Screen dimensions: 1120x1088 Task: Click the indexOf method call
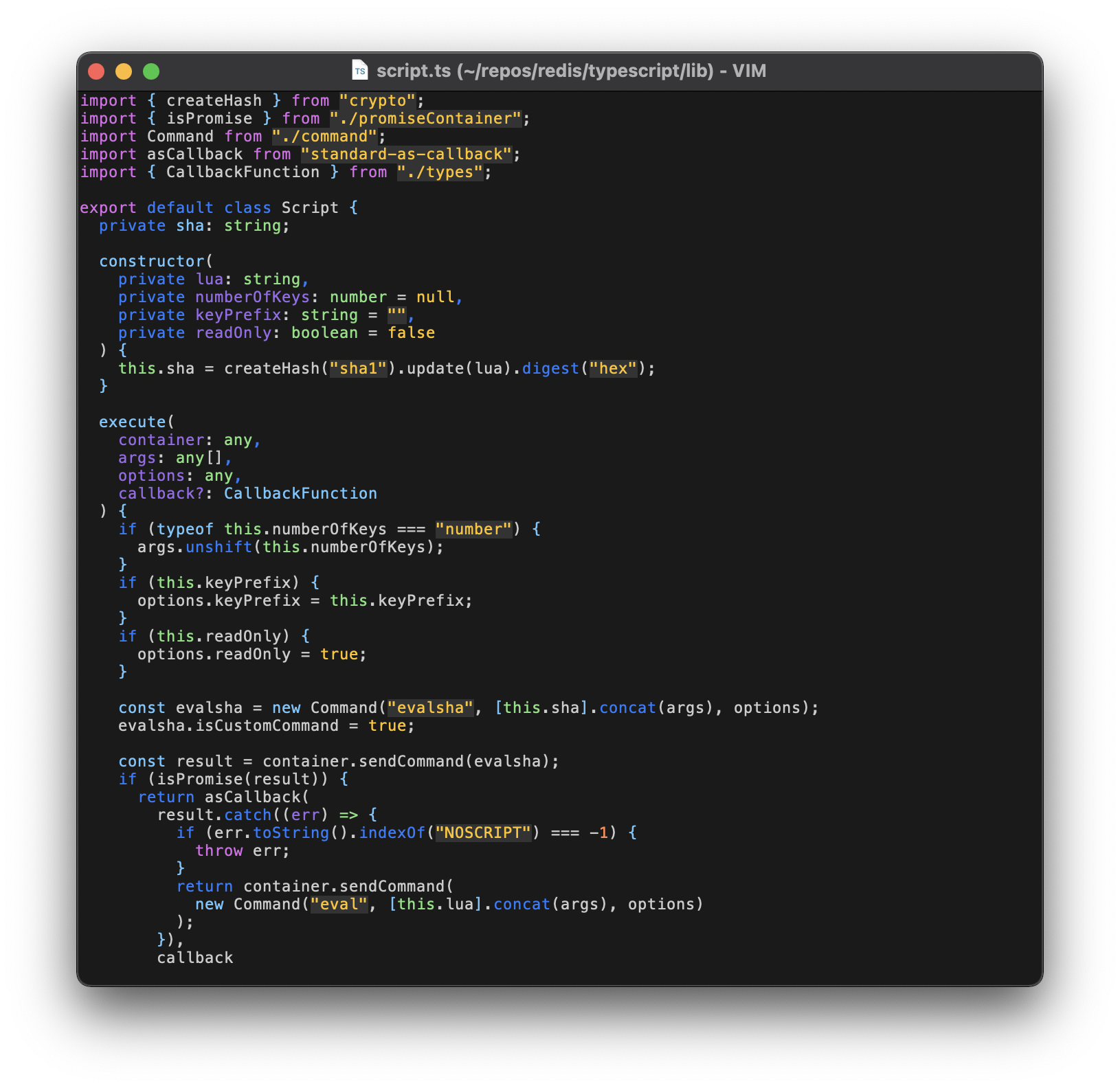point(392,833)
